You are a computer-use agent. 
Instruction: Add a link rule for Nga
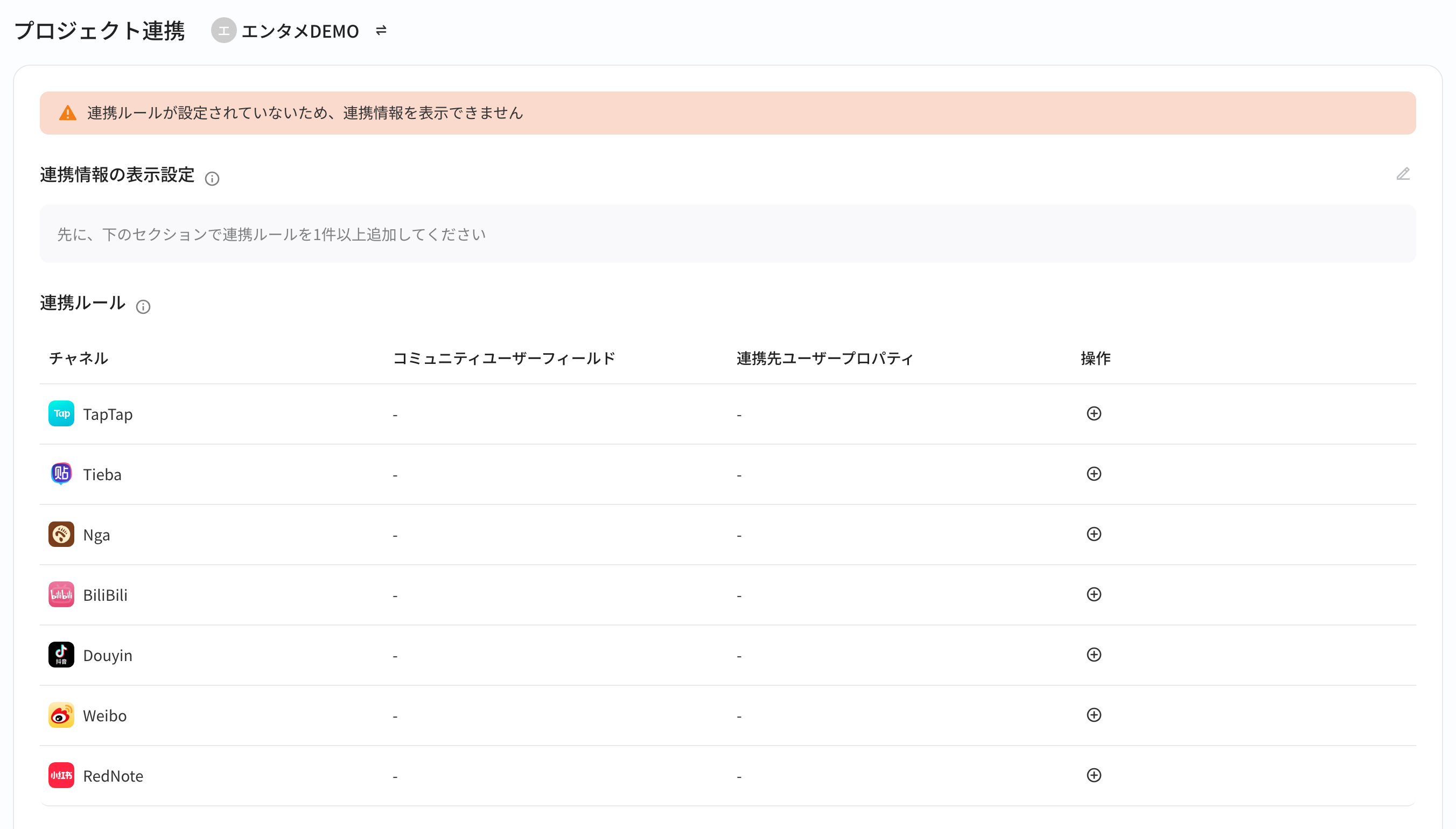point(1093,534)
